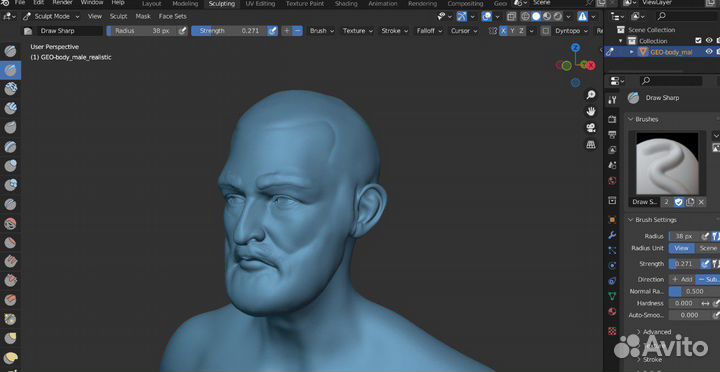Image resolution: width=720 pixels, height=372 pixels.
Task: Open the File menu
Action: [20, 3]
